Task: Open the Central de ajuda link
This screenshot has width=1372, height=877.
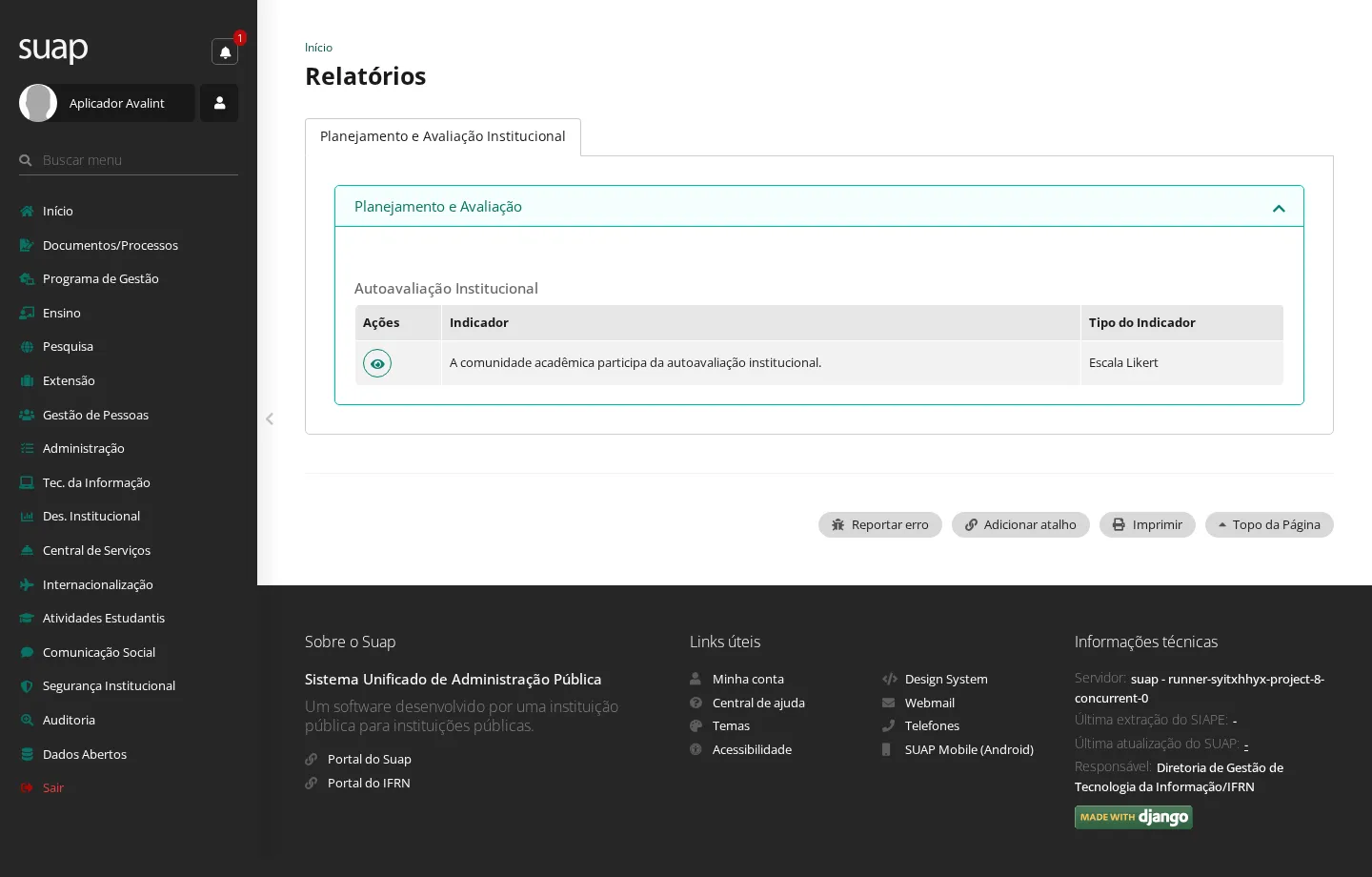Action: (x=758, y=703)
